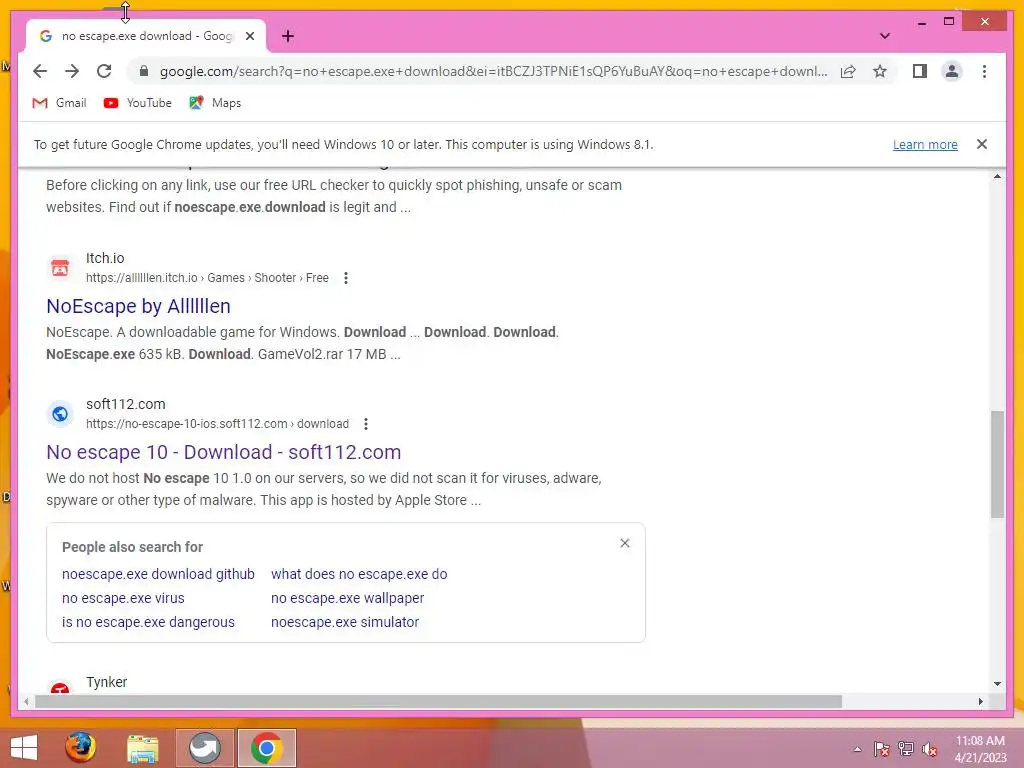Open 'No escape 10 - Download - soft112.com'

click(224, 452)
